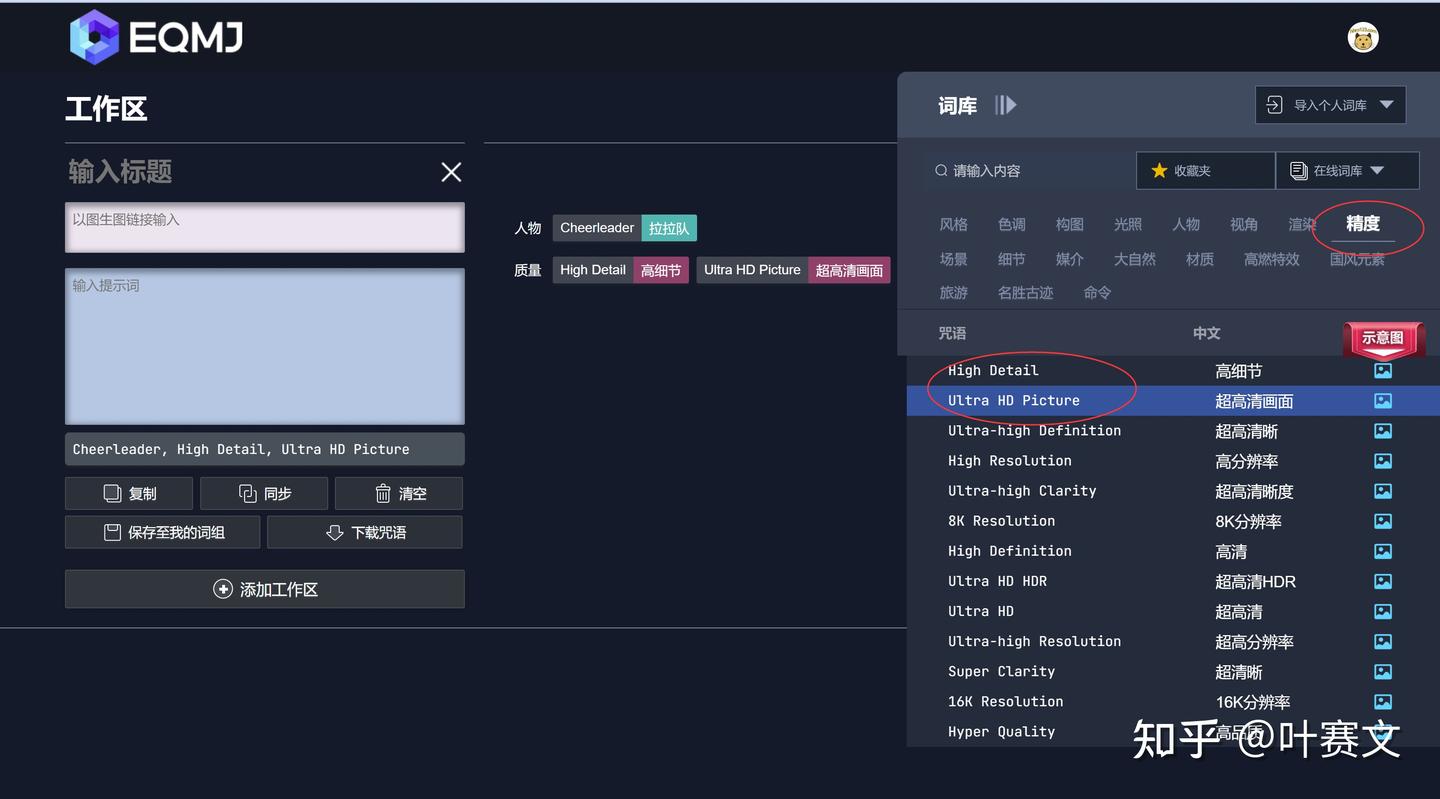Click the 清空 clear button
The width and height of the screenshot is (1440, 799).
point(399,494)
